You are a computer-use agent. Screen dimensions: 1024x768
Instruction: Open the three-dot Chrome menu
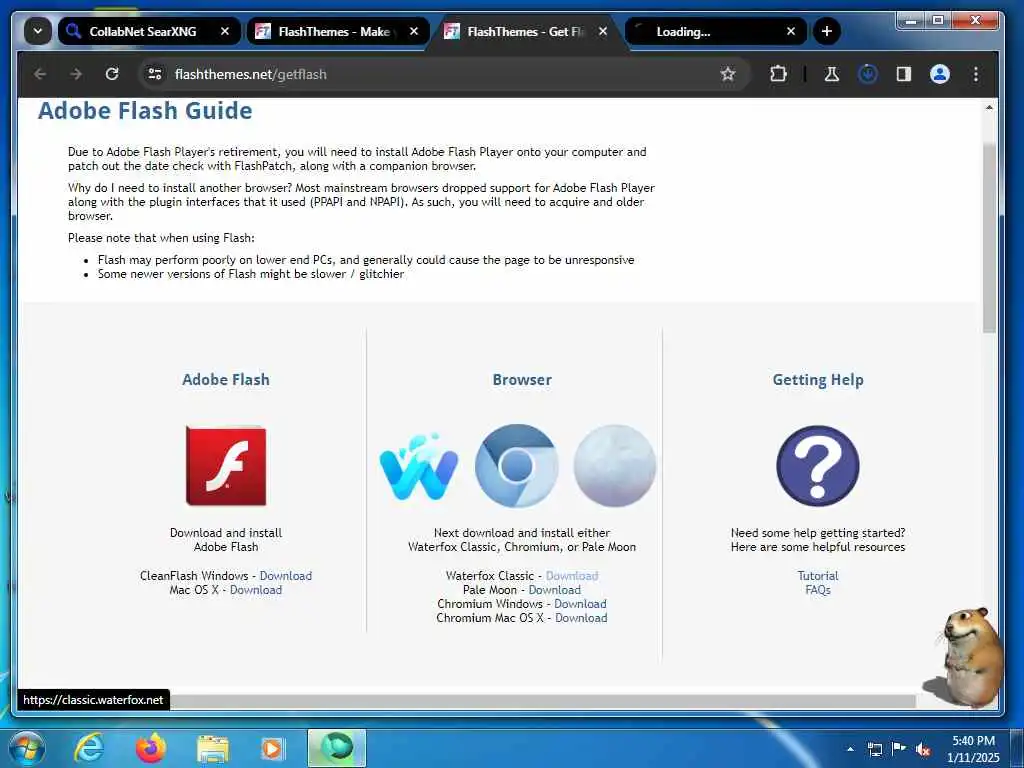(976, 74)
